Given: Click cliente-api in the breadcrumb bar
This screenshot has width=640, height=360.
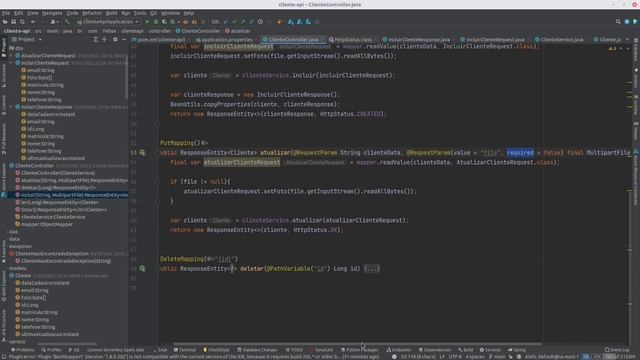Looking at the screenshot, I should tap(17, 31).
